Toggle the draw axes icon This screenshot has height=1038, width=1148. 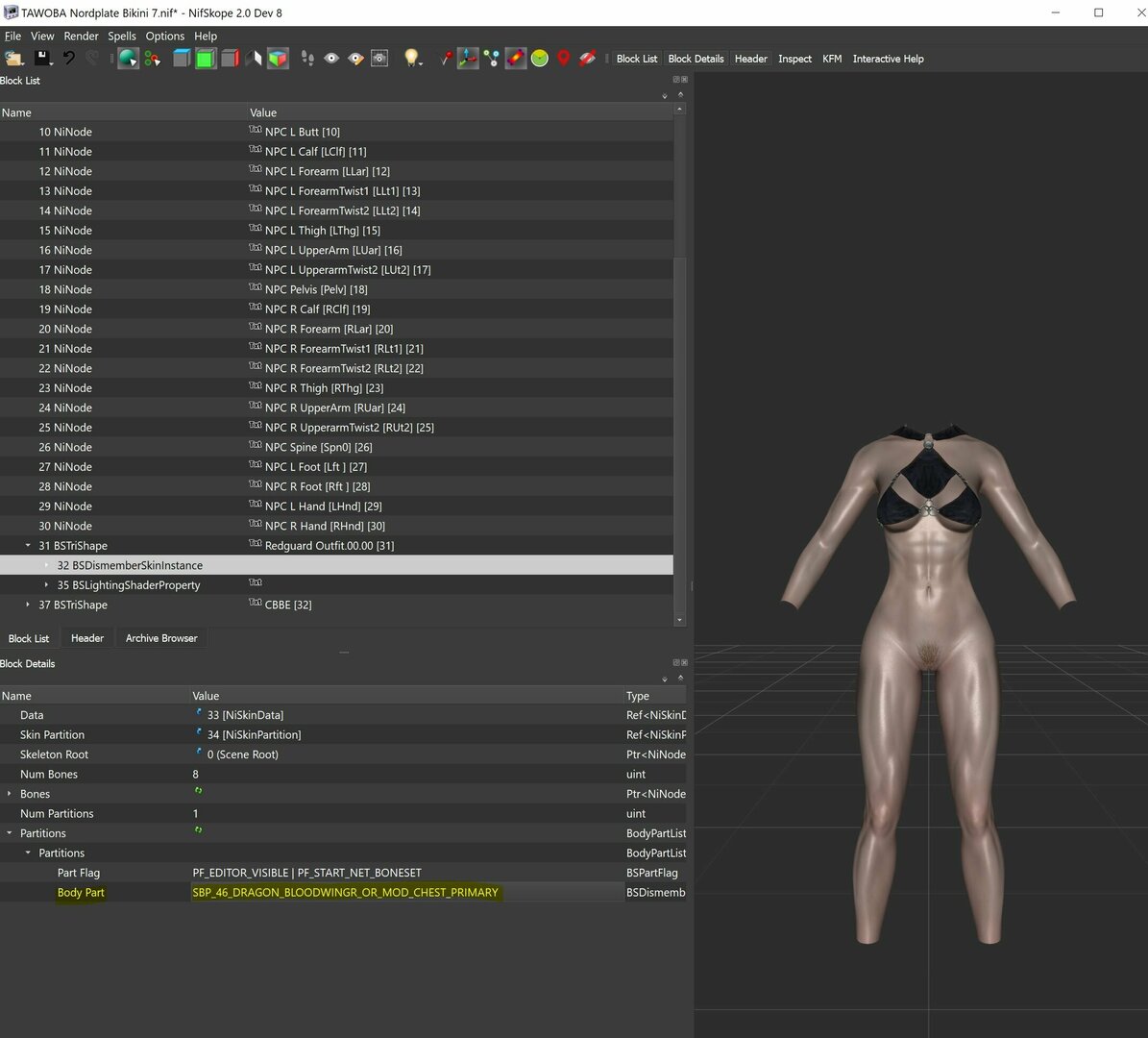[x=468, y=59]
